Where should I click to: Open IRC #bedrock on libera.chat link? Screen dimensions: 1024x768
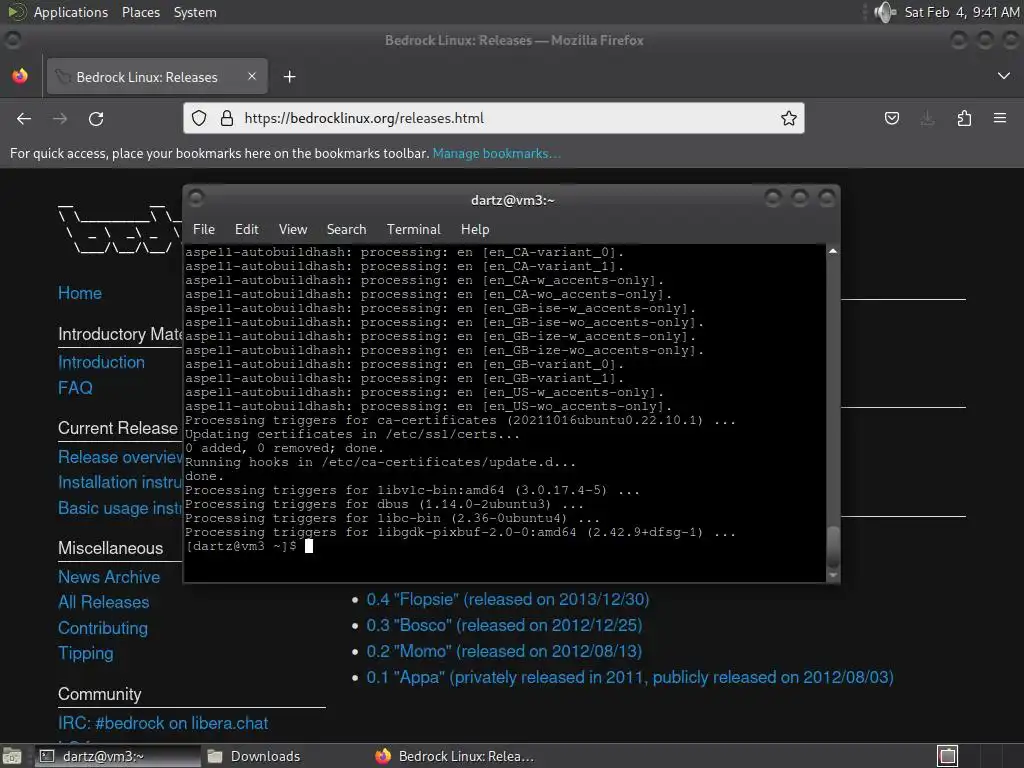163,724
